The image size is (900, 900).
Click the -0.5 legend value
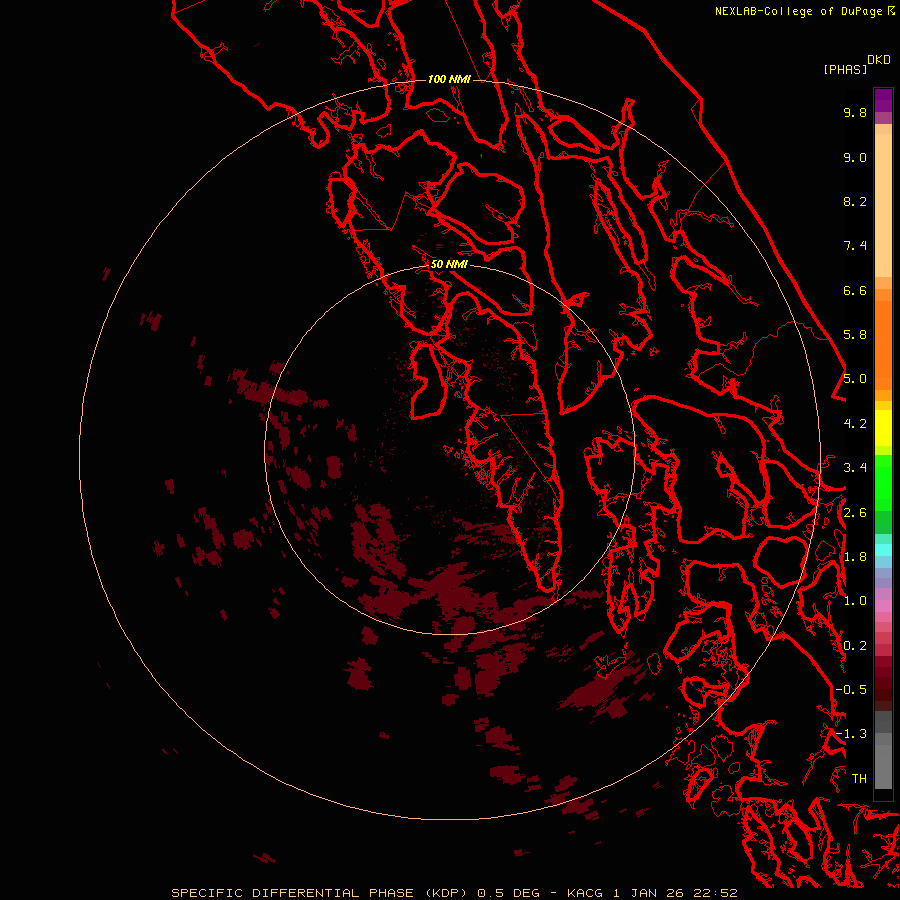pos(851,689)
